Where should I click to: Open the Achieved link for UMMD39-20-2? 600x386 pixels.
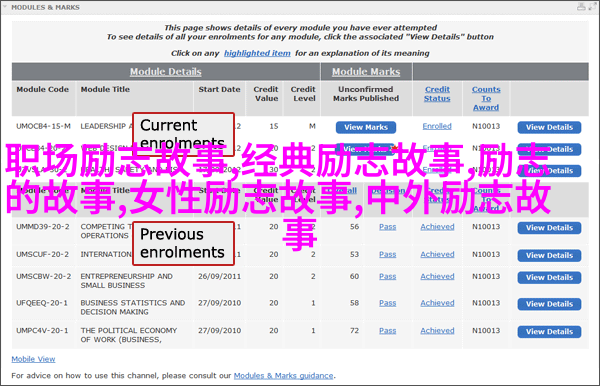(x=437, y=227)
